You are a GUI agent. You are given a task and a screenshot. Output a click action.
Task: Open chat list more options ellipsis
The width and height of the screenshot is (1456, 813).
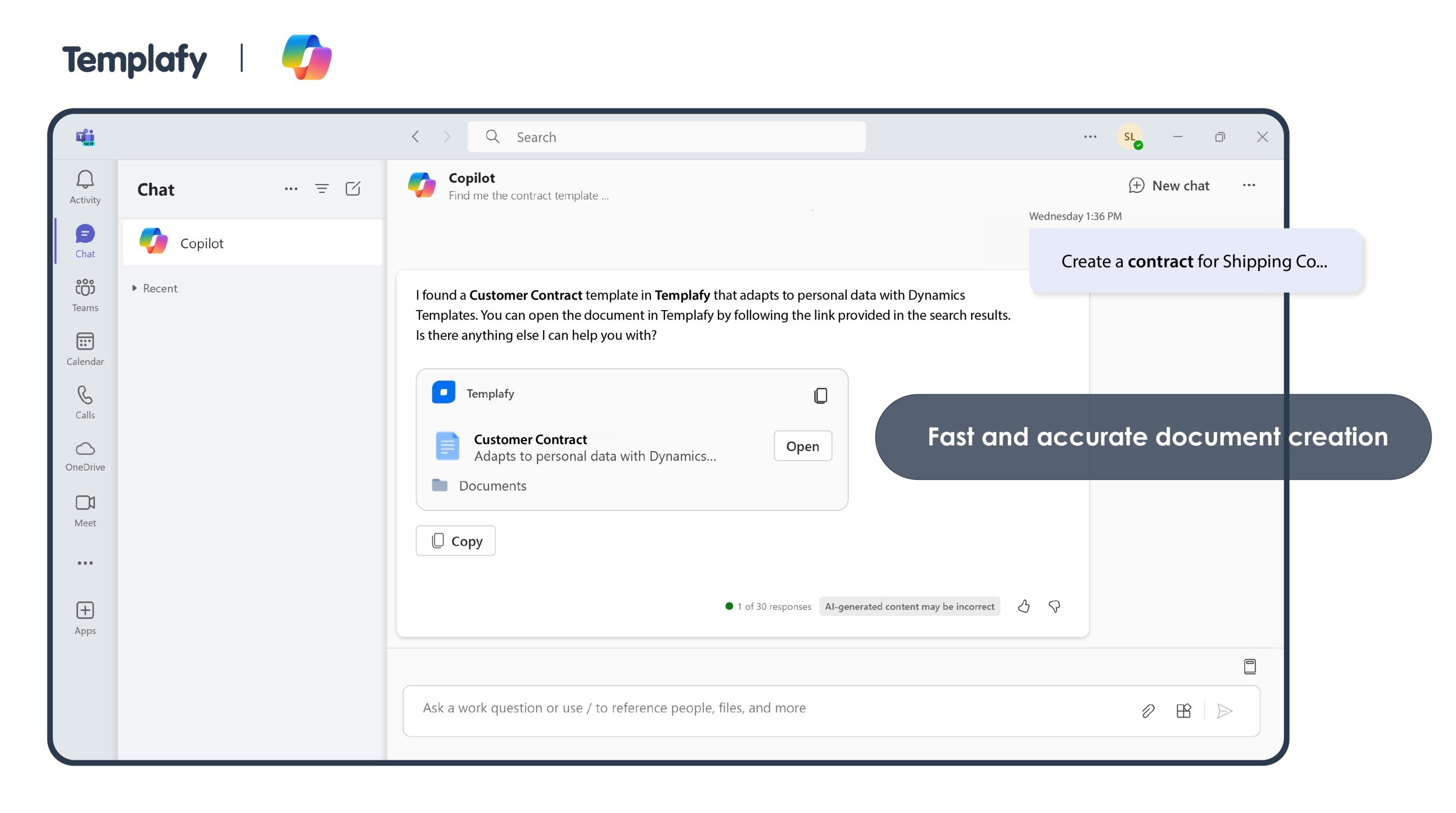coord(291,189)
